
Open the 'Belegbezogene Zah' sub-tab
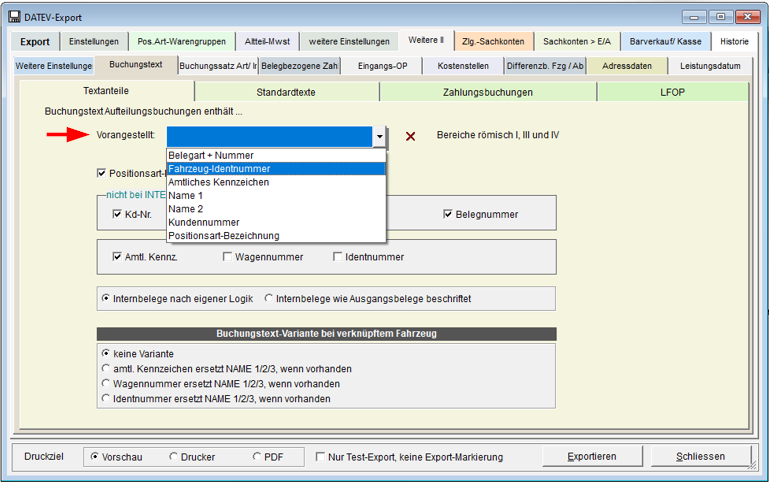click(x=300, y=66)
